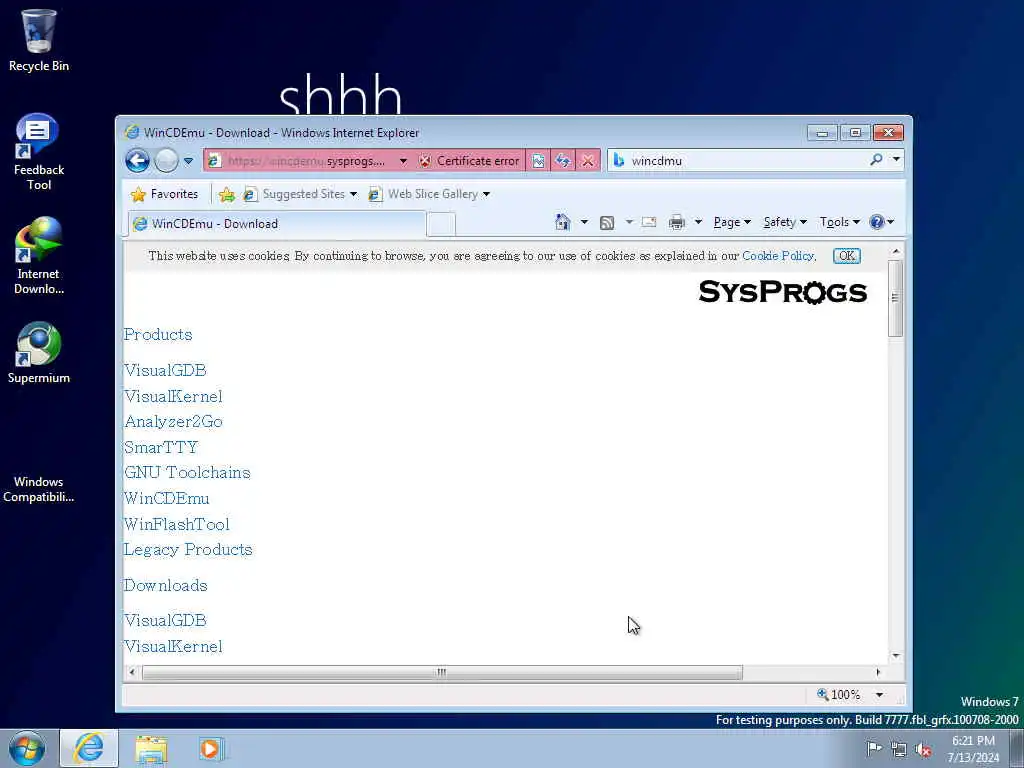Open Internet Download Manager desktop shortcut
The height and width of the screenshot is (768, 1024).
[x=39, y=255]
